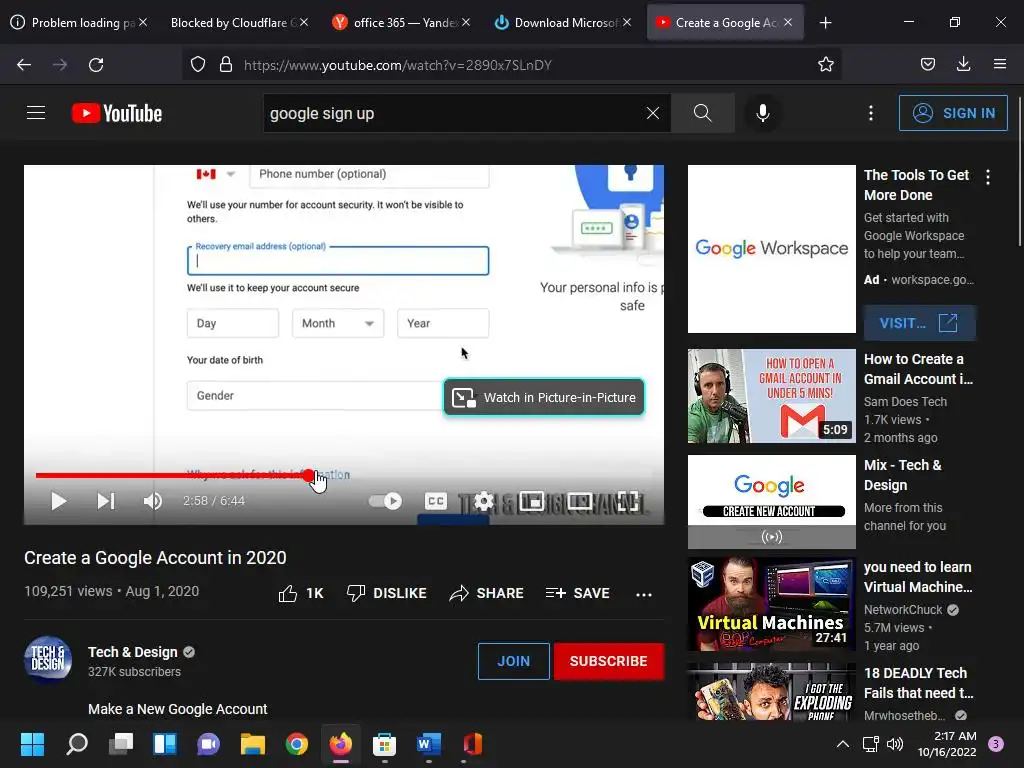
Task: Search with your voice microphone icon
Action: coord(762,113)
